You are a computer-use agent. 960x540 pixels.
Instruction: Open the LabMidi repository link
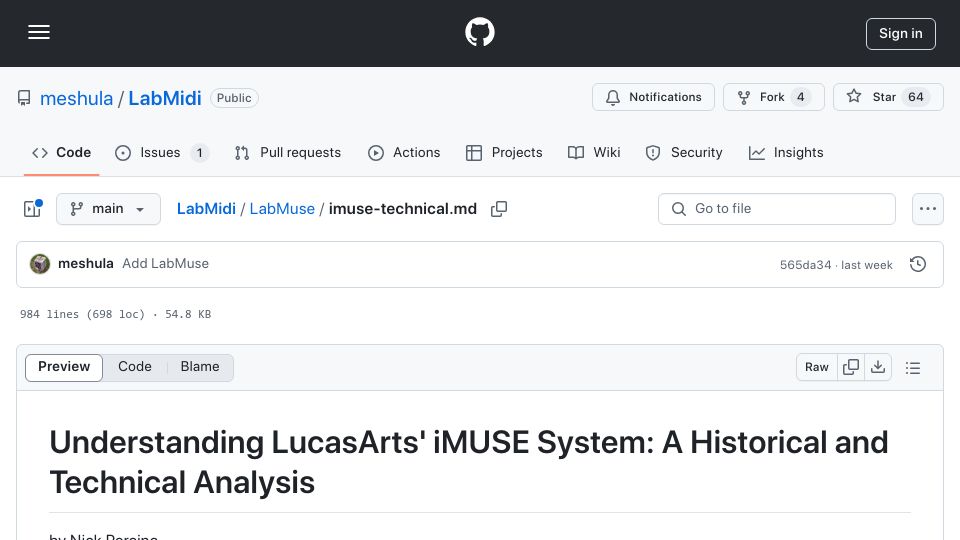165,98
